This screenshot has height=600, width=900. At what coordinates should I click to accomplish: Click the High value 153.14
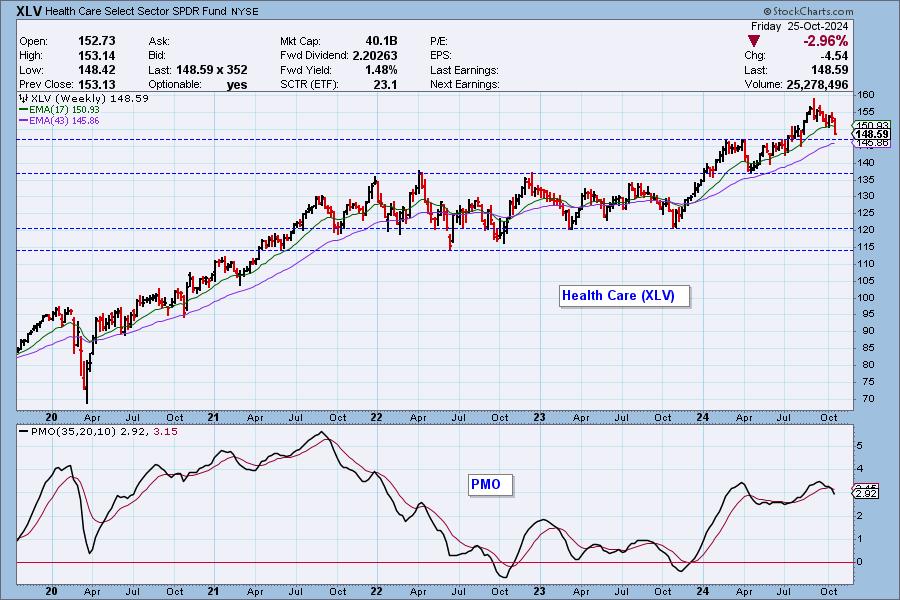coord(96,56)
